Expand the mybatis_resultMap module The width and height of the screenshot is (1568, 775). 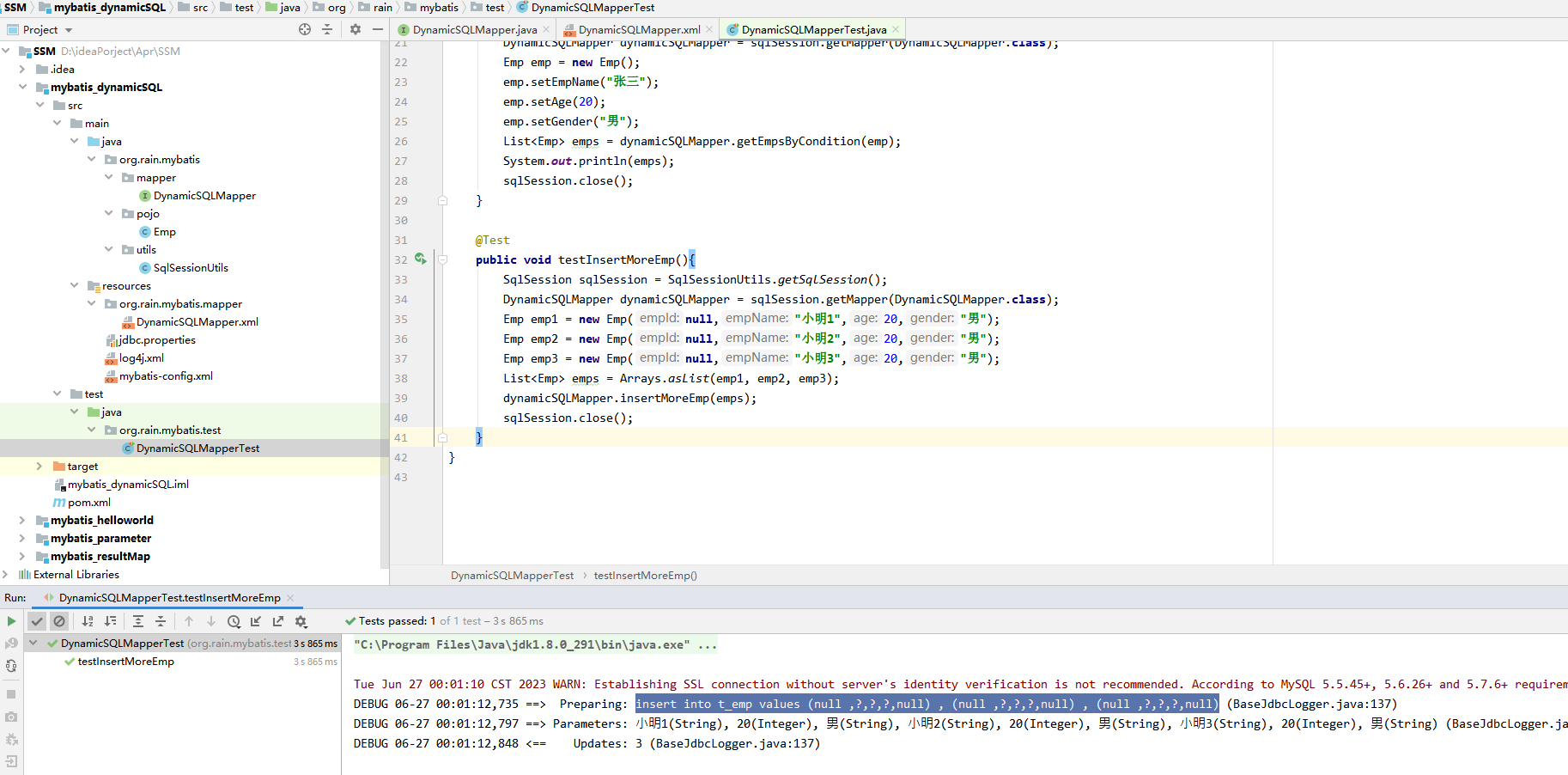click(22, 556)
